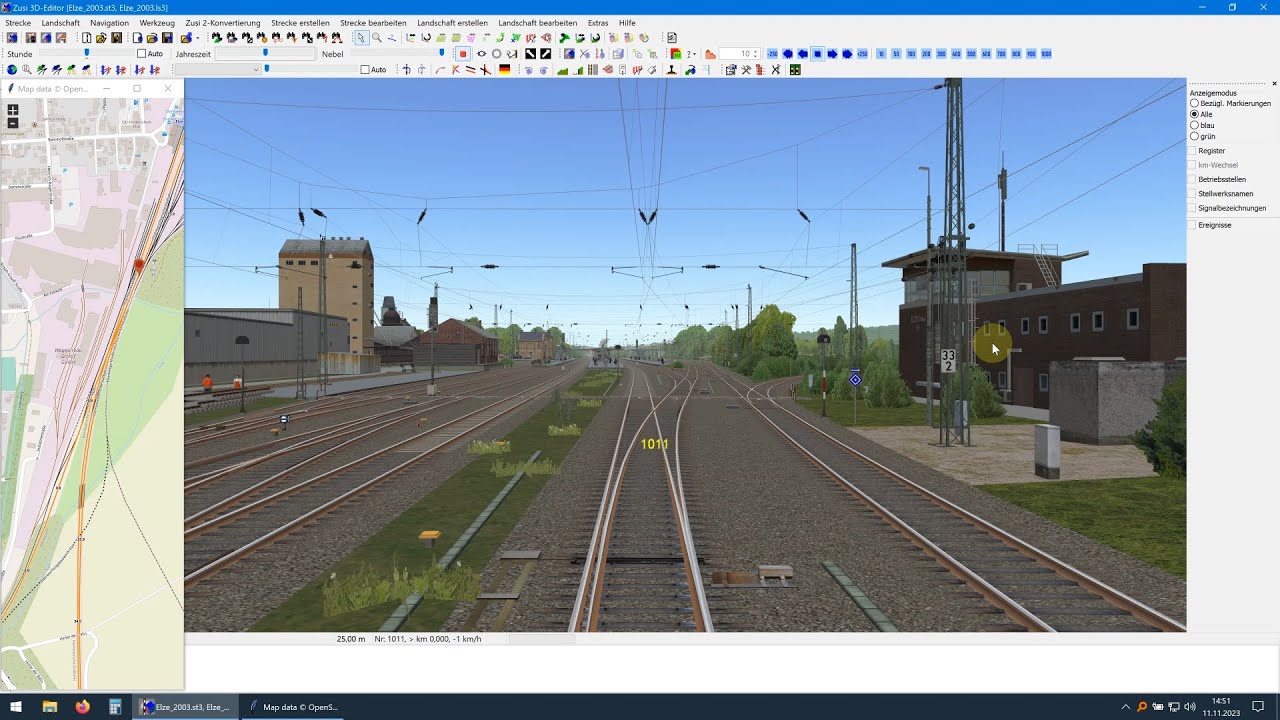Screen dimensions: 1280x720
Task: Open the Hilfe menu
Action: pyautogui.click(x=627, y=23)
